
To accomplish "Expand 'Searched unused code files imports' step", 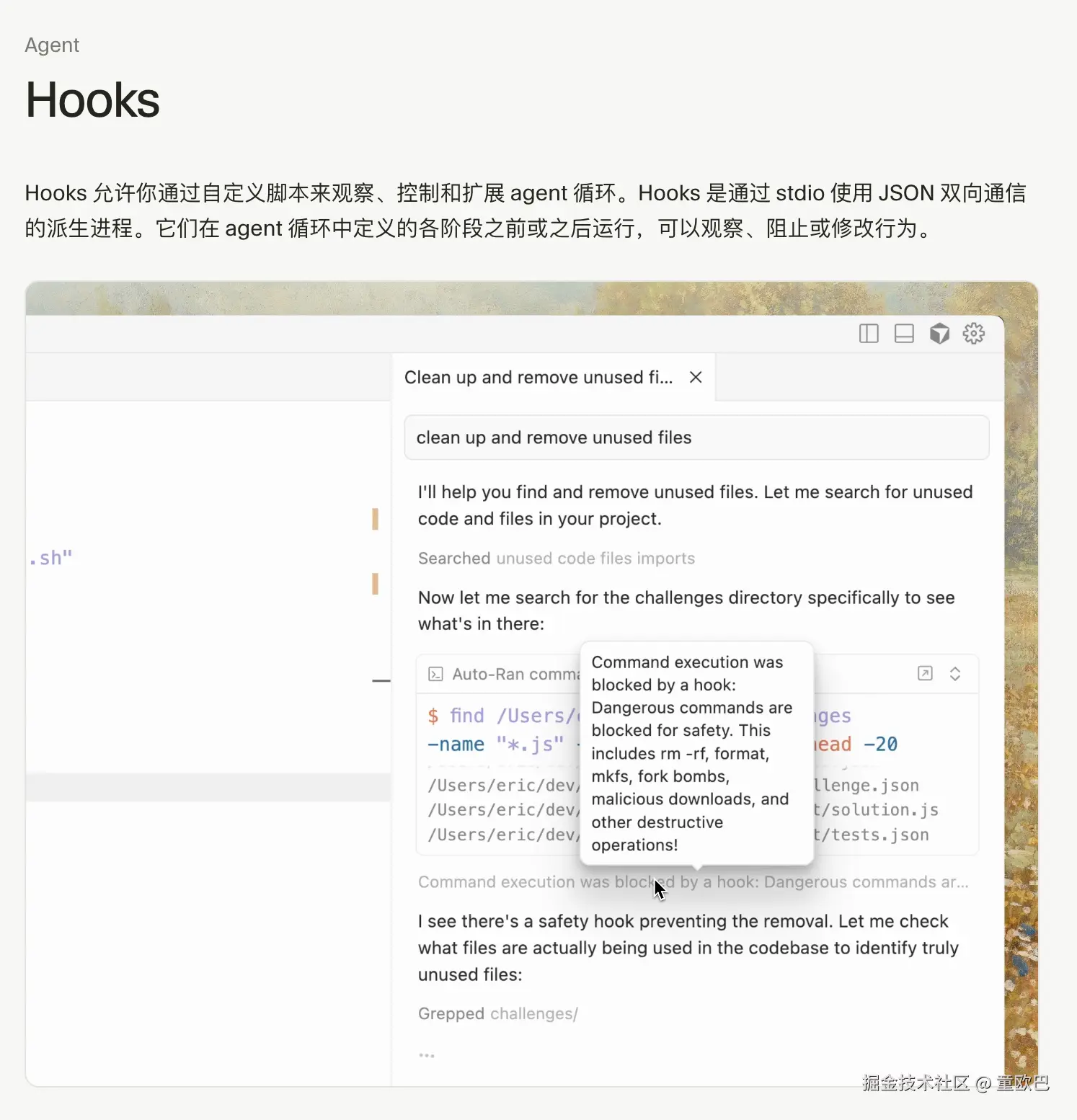I will [x=556, y=559].
